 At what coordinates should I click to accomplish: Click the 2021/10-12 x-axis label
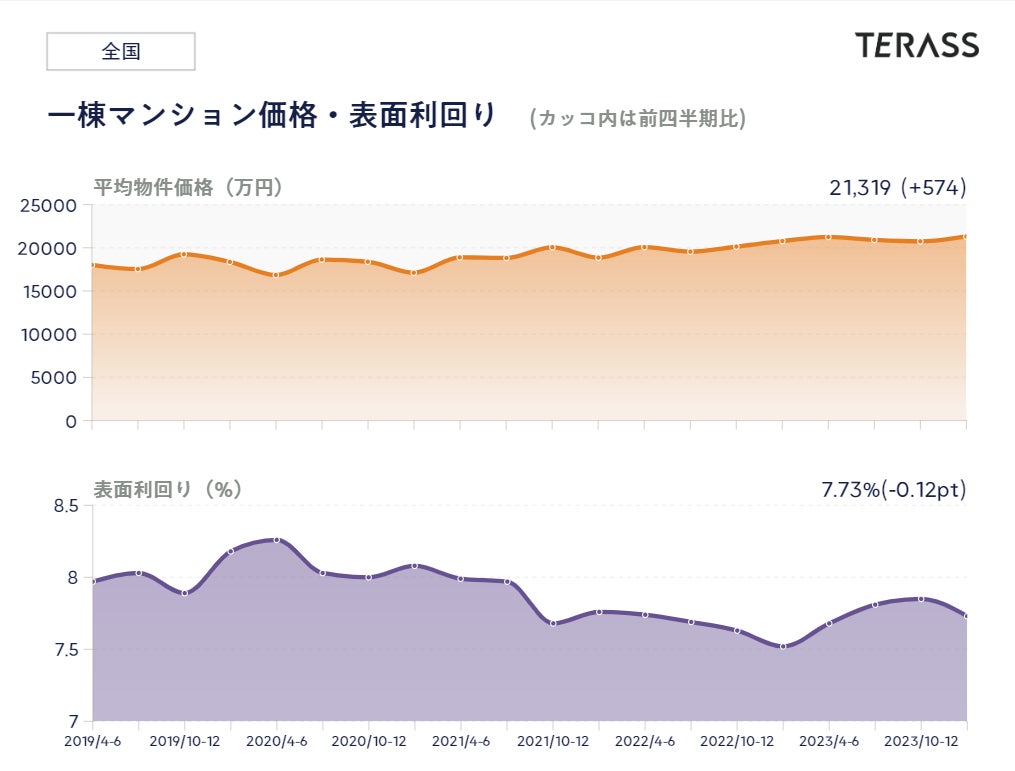[553, 741]
